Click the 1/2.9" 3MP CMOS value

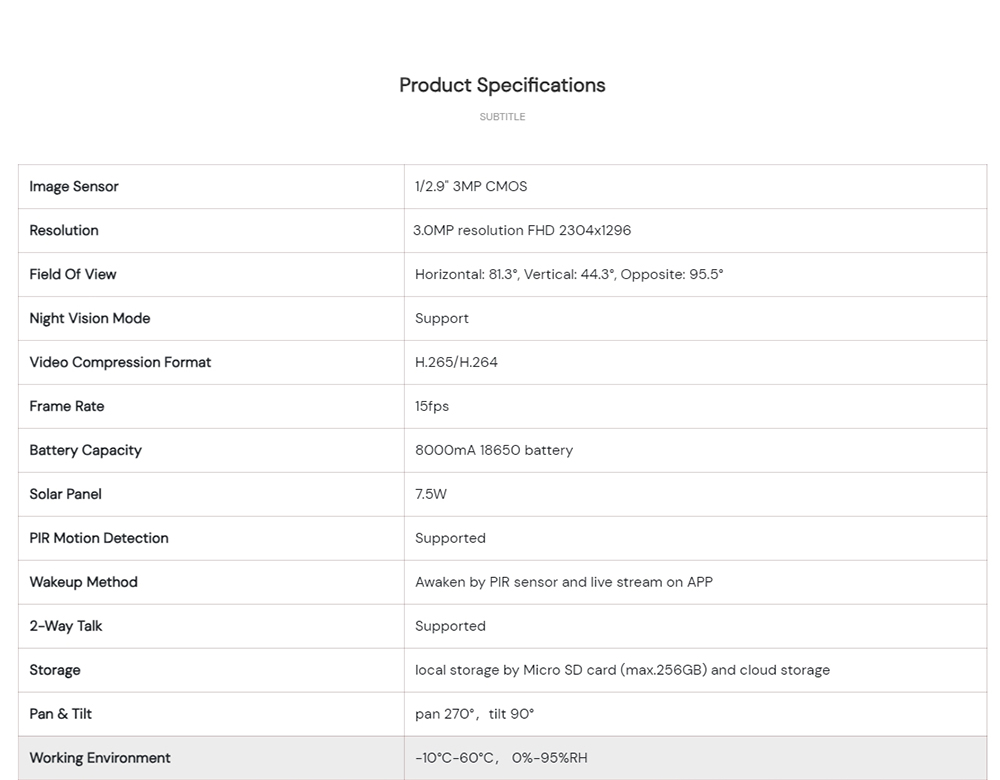tap(471, 186)
